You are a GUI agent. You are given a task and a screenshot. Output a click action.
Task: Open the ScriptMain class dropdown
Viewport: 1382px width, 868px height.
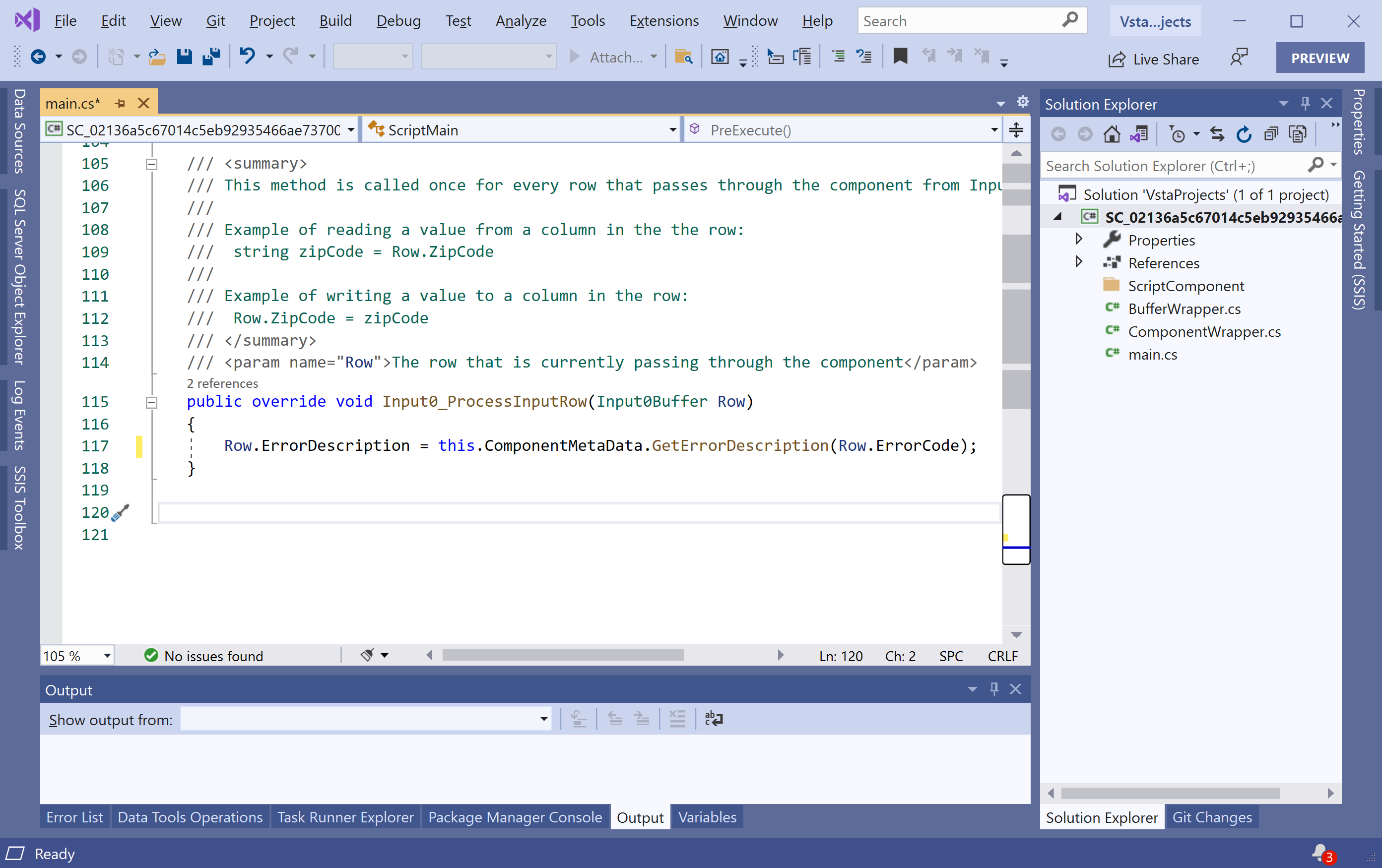click(x=672, y=130)
